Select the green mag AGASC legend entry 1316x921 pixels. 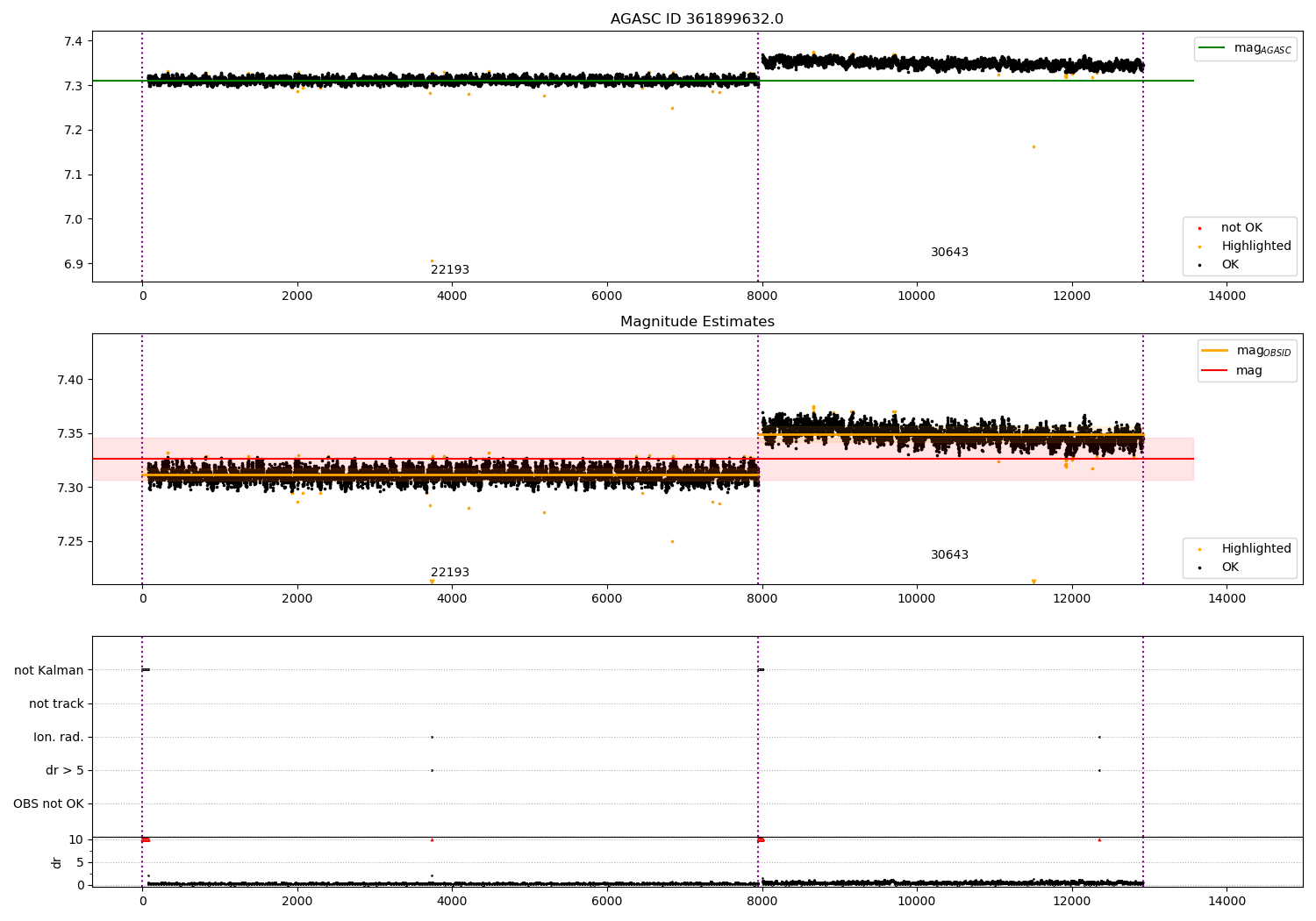pos(1245,49)
